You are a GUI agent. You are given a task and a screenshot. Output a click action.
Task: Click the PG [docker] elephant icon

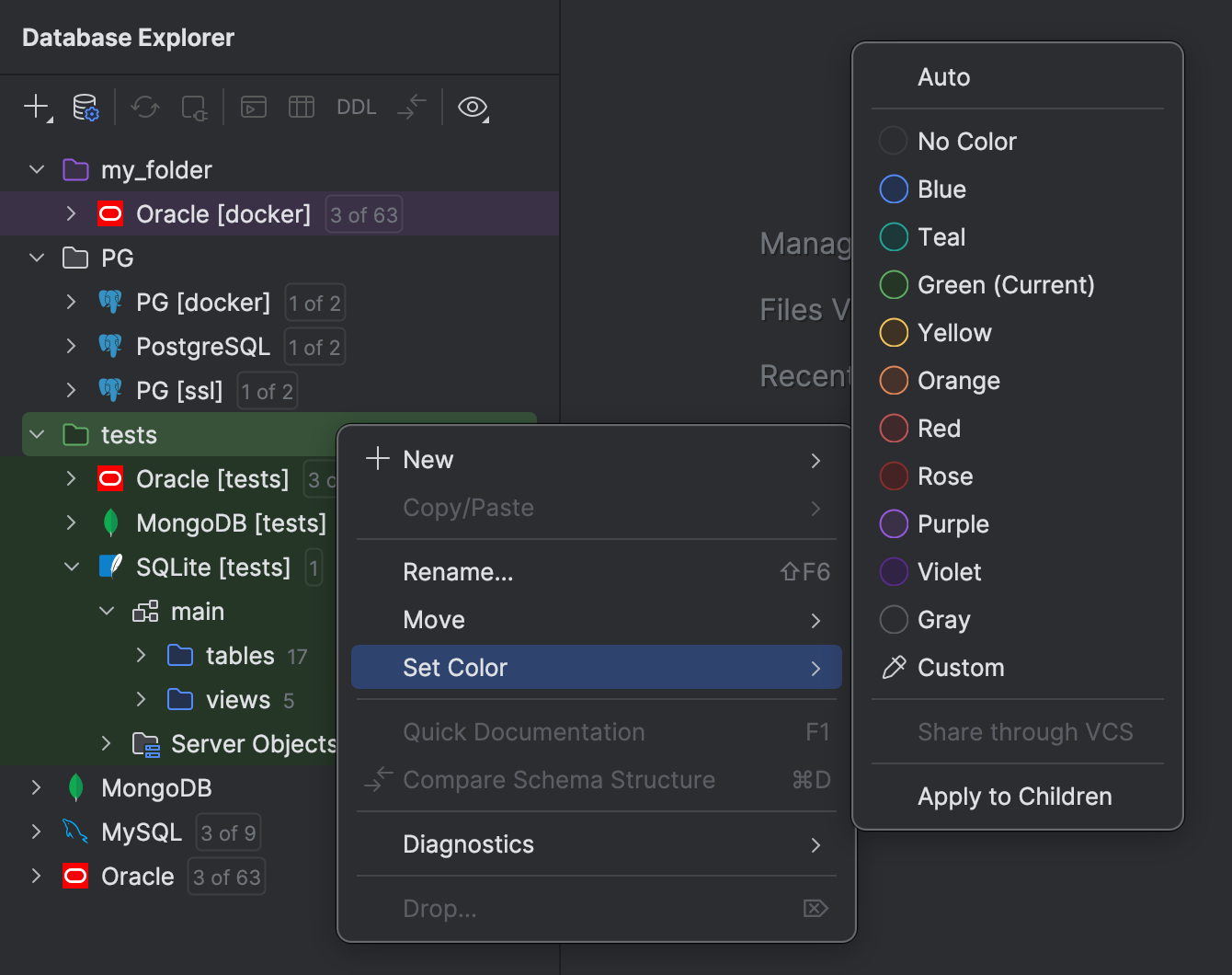click(x=110, y=303)
